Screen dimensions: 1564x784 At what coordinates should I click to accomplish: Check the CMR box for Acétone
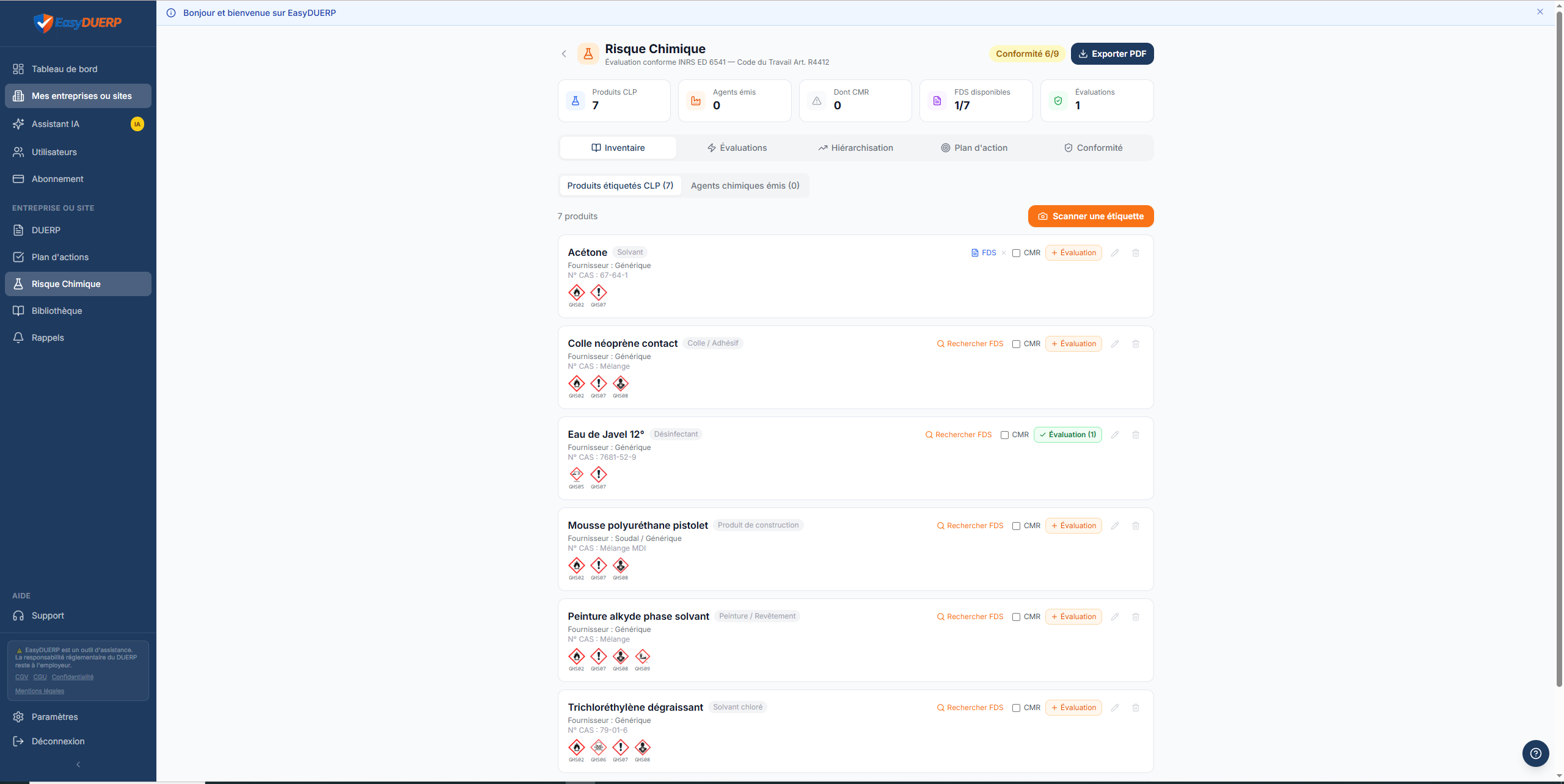(1016, 253)
